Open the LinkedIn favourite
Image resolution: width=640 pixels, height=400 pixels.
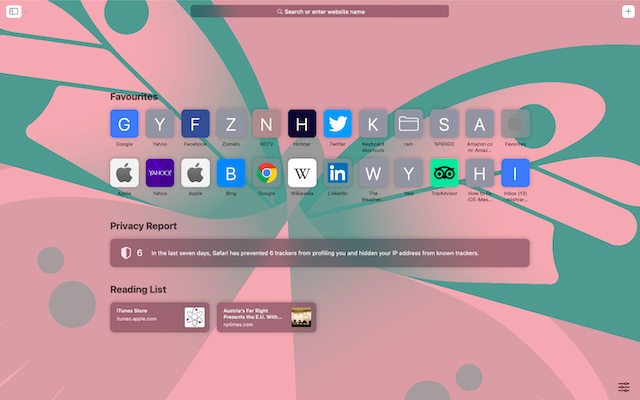[x=338, y=173]
